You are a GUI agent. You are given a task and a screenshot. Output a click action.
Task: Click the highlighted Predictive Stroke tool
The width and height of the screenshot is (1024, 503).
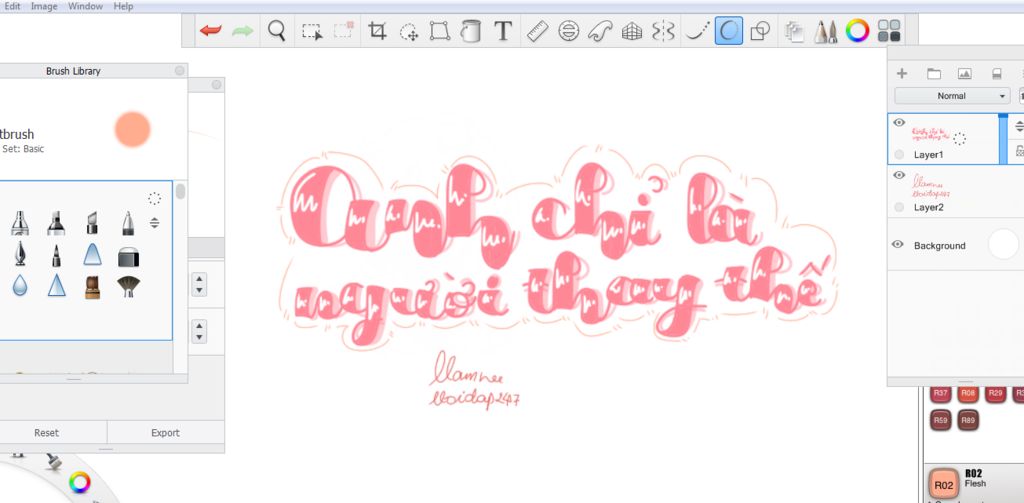[x=729, y=31]
